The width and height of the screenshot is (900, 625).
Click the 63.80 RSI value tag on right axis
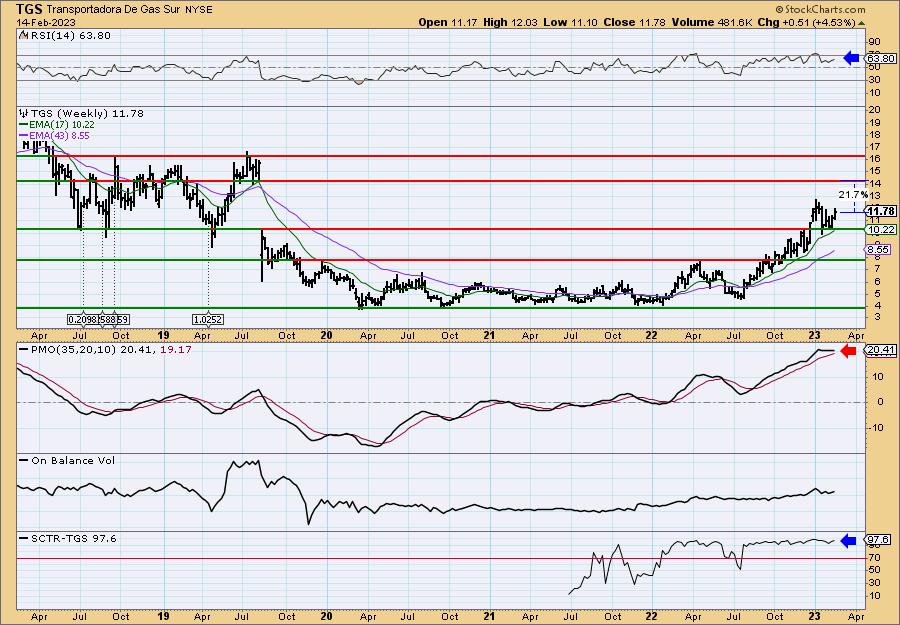881,59
